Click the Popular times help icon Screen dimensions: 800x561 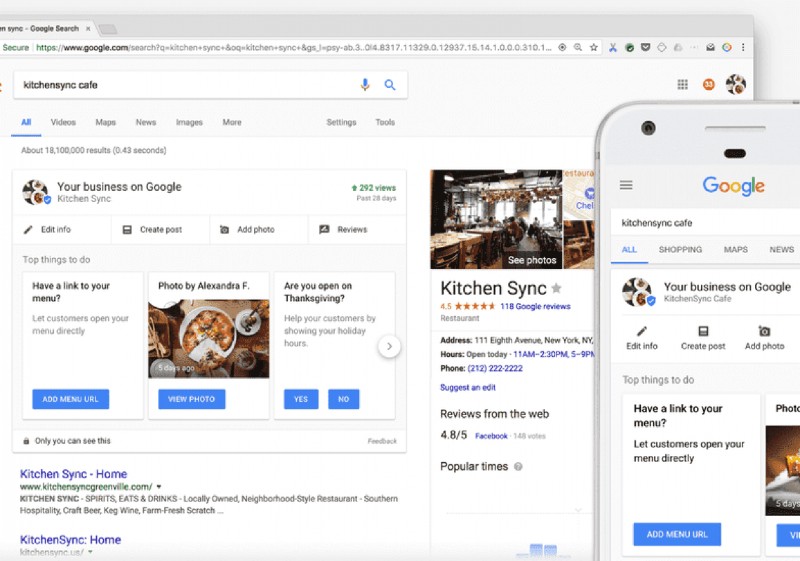pos(518,467)
